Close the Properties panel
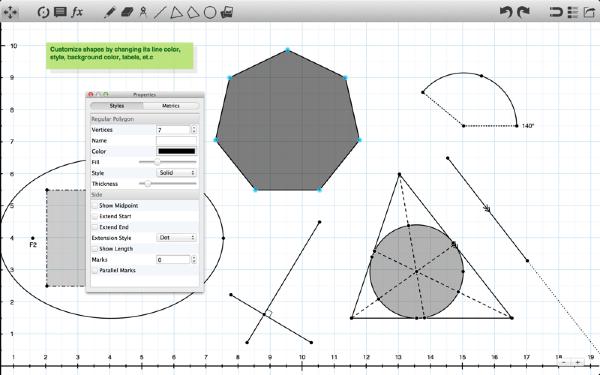The height and width of the screenshot is (375, 600). 91,95
